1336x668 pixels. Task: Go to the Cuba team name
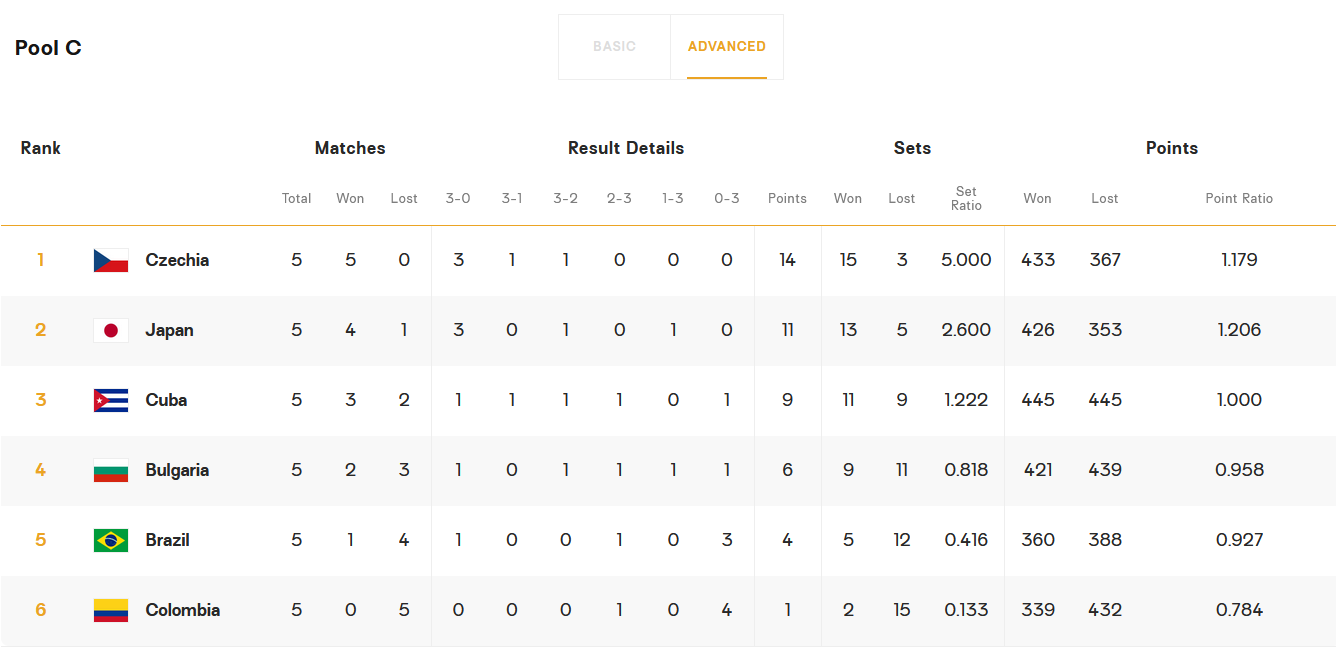(x=166, y=400)
